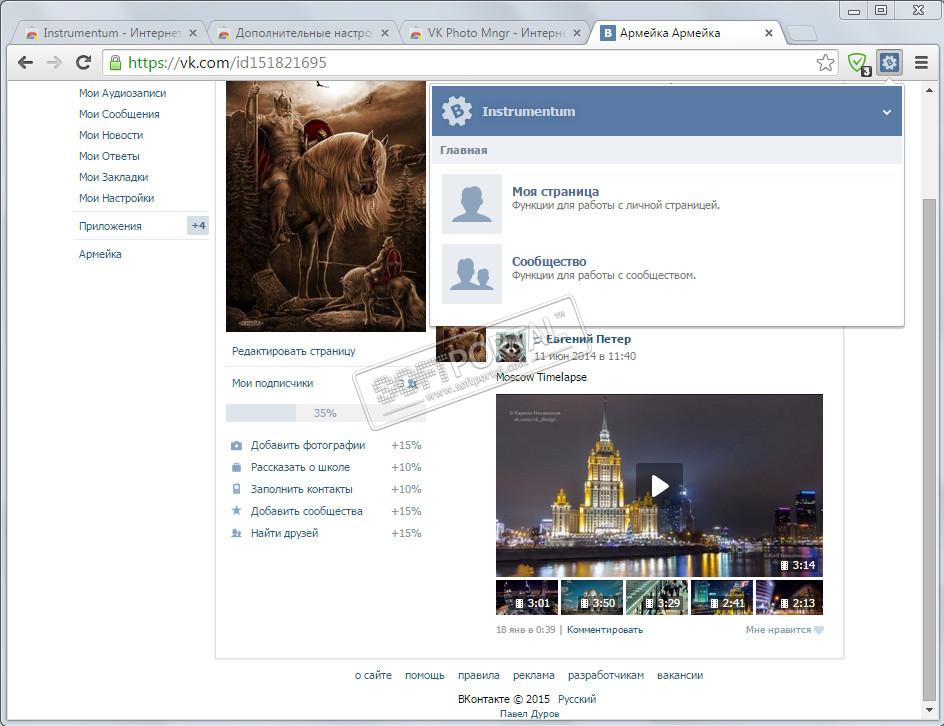The height and width of the screenshot is (726, 944).
Task: Open the 3:50 video thumbnail
Action: click(x=592, y=597)
